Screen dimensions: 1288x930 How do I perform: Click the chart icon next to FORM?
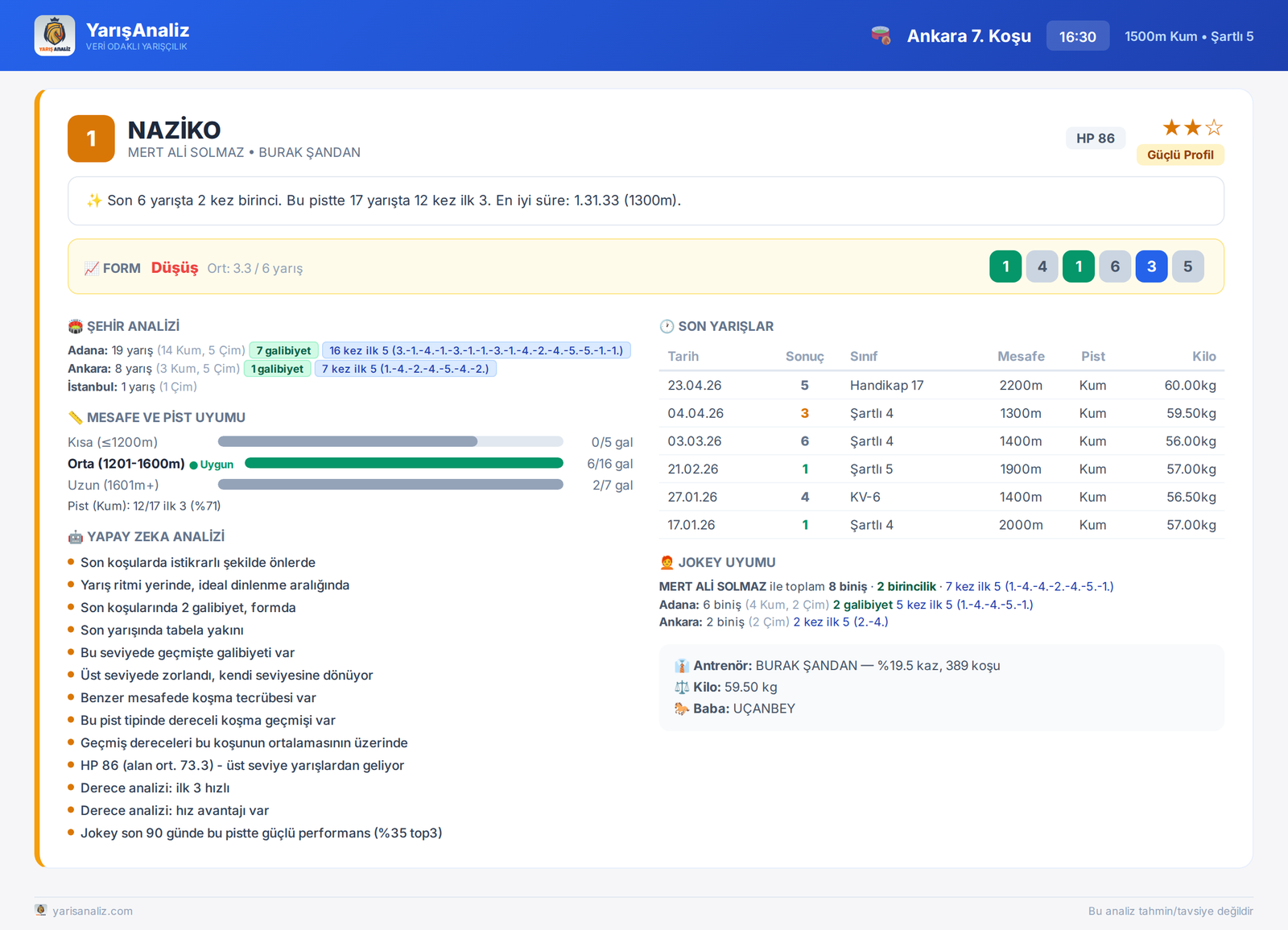pos(91,268)
